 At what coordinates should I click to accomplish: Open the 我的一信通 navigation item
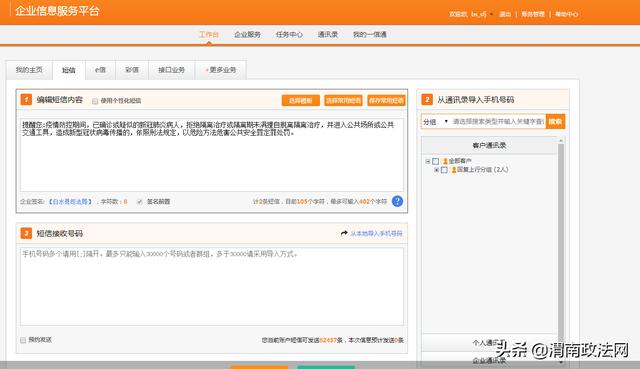(369, 35)
